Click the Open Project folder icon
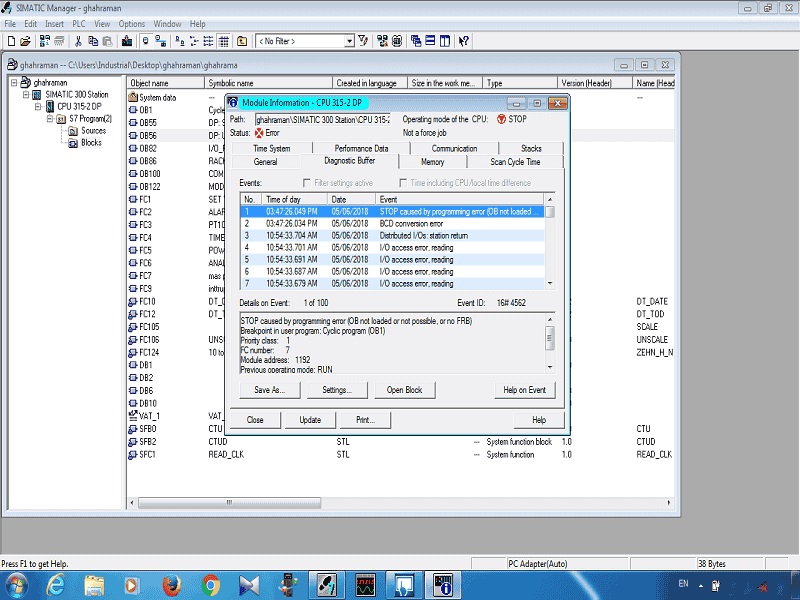 click(x=24, y=41)
